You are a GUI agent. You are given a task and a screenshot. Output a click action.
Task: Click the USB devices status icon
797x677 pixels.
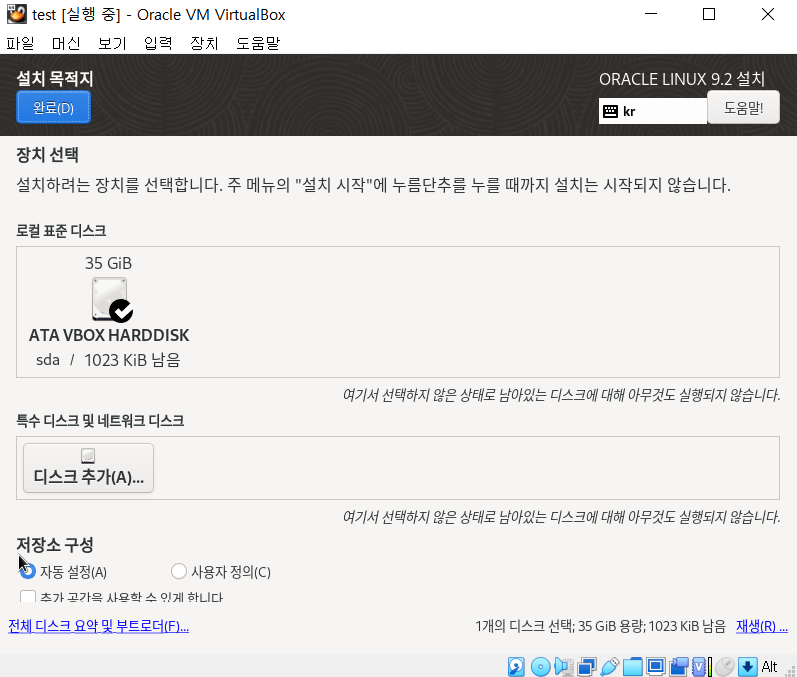609,666
